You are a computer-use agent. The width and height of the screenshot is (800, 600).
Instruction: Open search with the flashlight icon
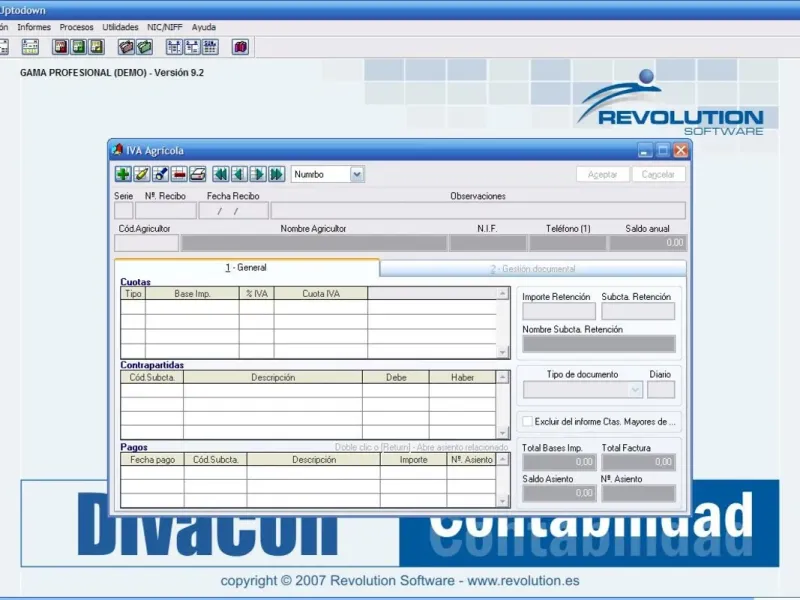(161, 174)
